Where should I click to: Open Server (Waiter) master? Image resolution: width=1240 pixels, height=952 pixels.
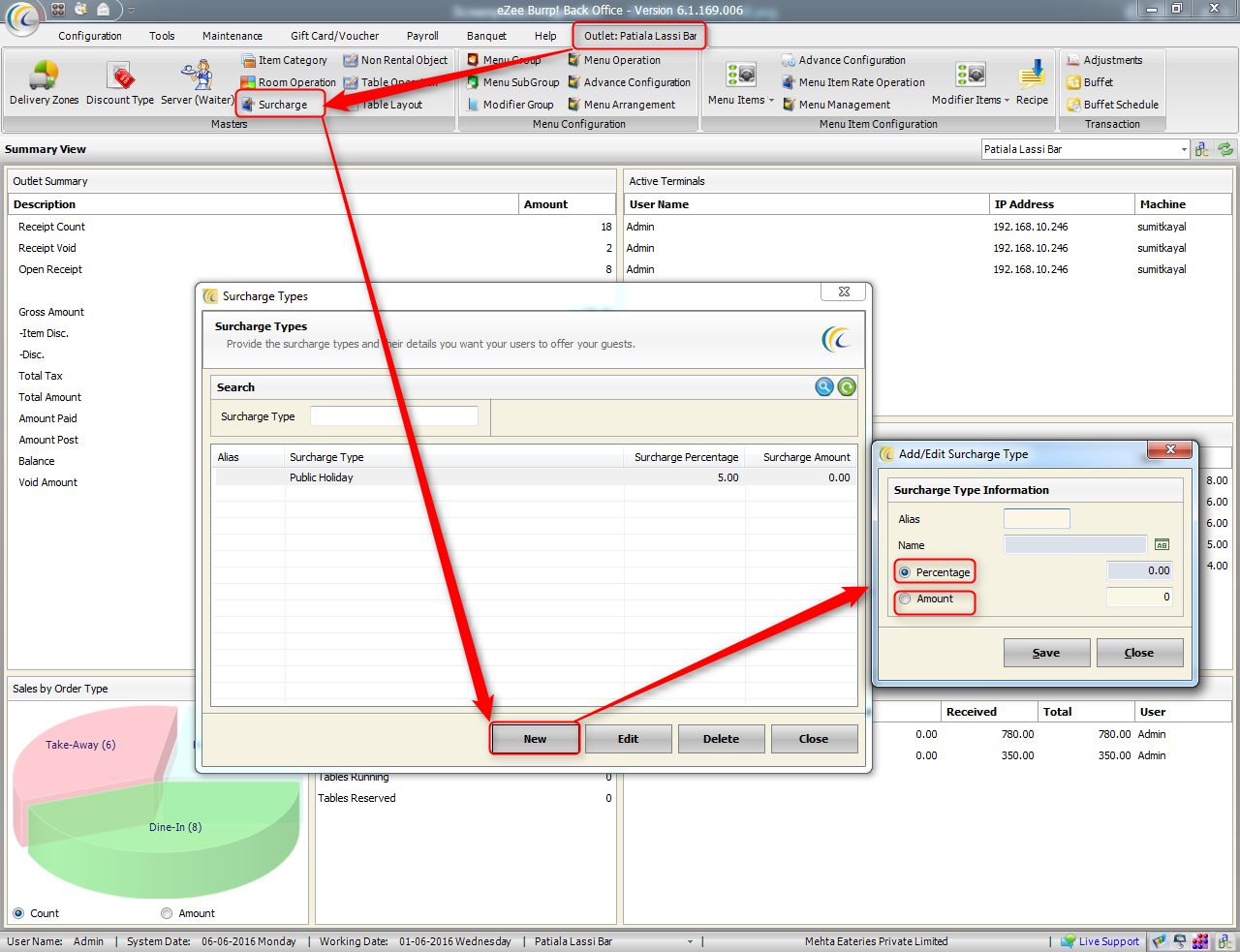198,82
